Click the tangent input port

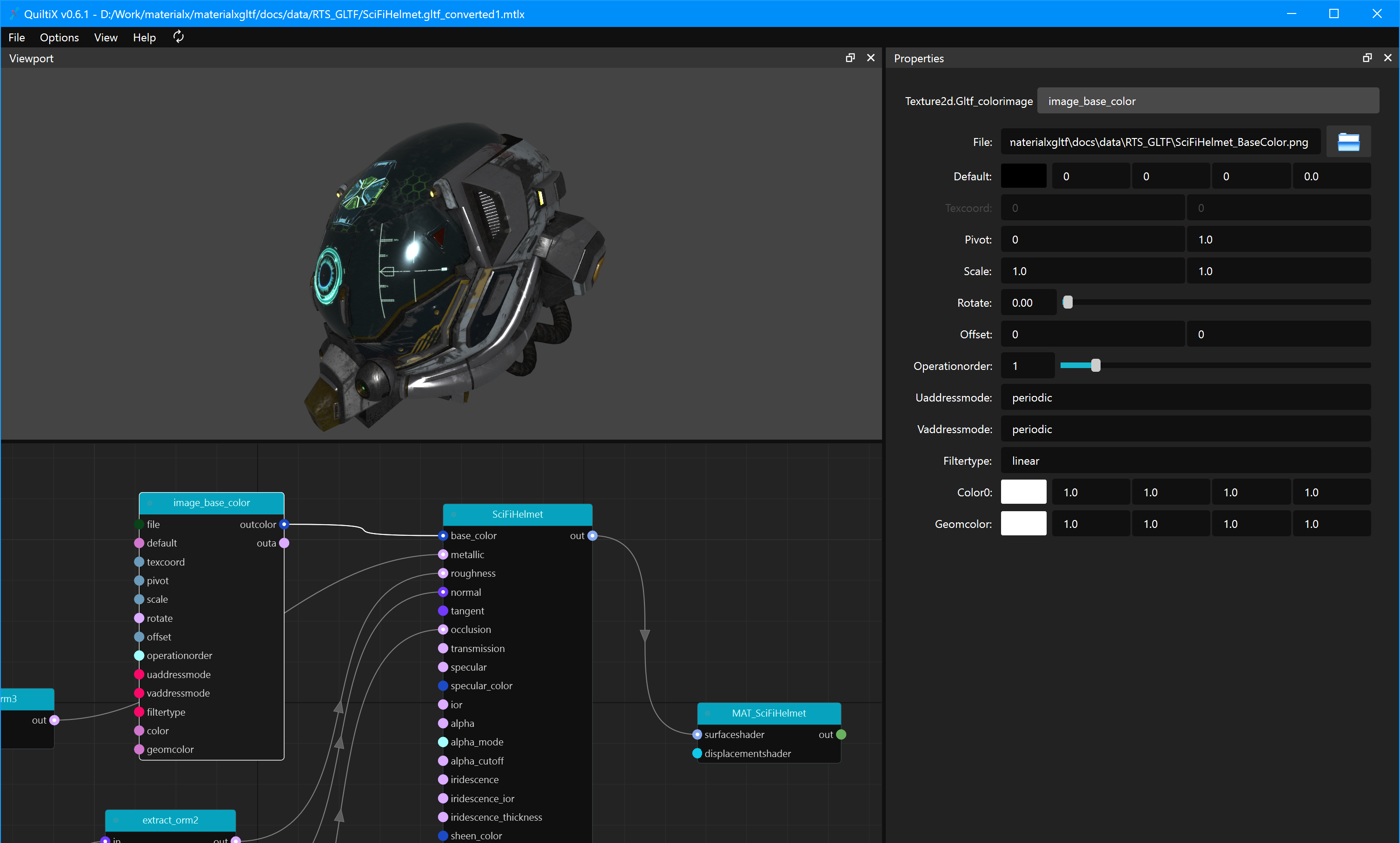tap(443, 611)
